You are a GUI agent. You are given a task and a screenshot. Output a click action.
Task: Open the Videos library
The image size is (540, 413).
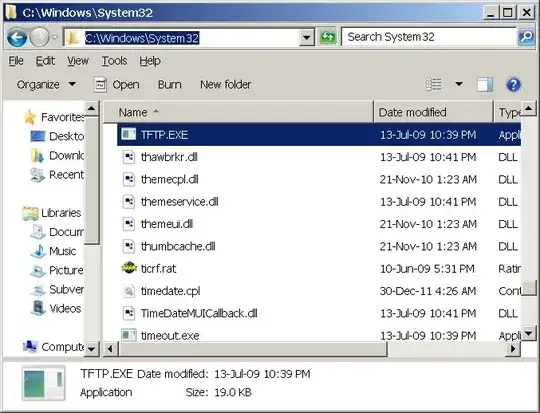coord(56,308)
